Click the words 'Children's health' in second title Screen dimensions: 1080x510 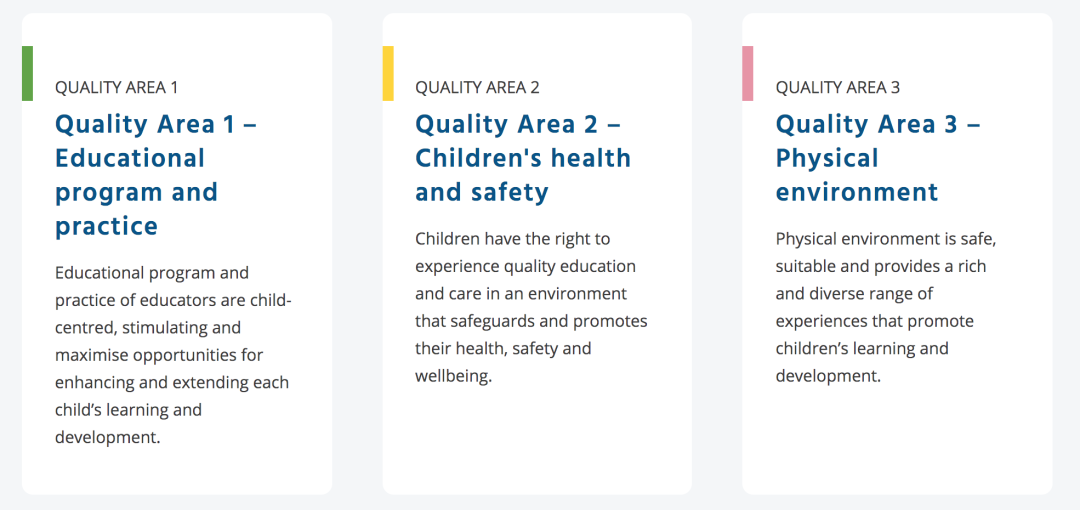click(x=523, y=158)
